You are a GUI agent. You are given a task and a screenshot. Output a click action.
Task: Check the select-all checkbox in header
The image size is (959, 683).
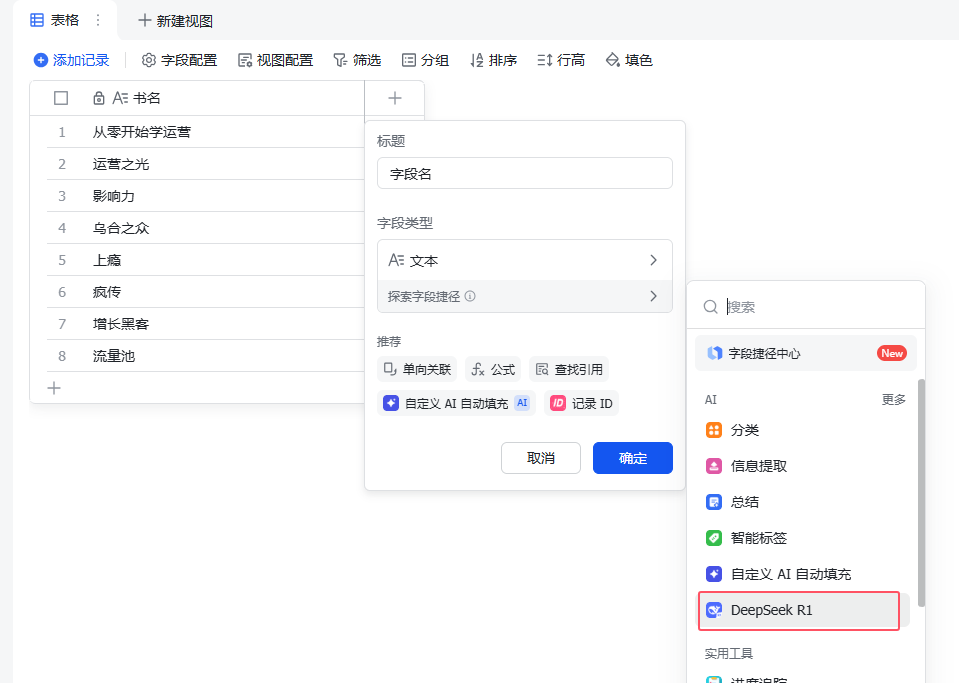(61, 97)
